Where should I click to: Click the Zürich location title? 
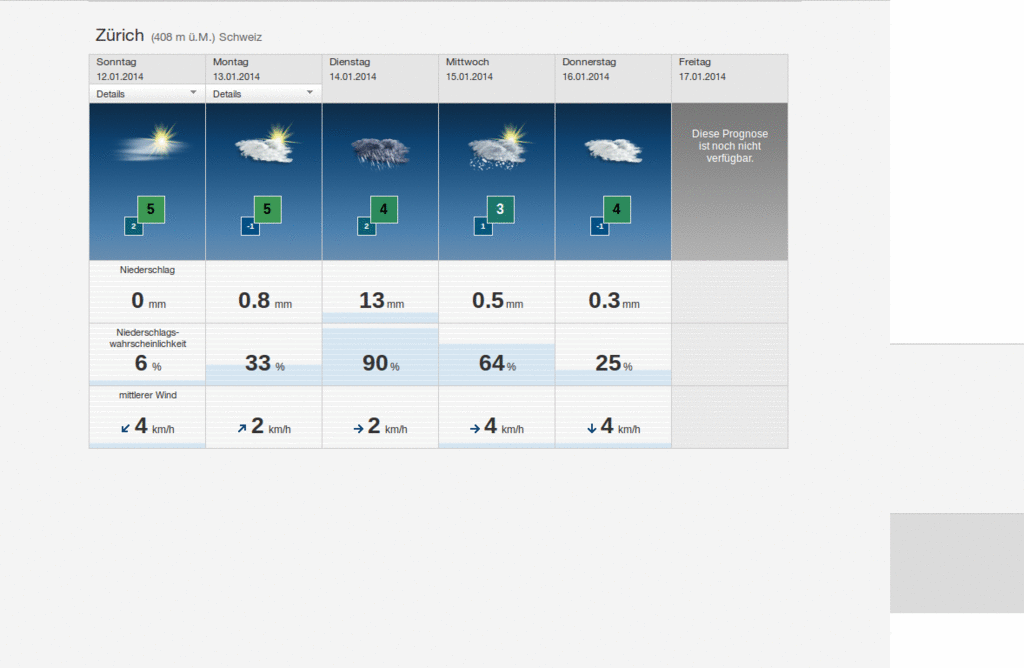coord(120,35)
